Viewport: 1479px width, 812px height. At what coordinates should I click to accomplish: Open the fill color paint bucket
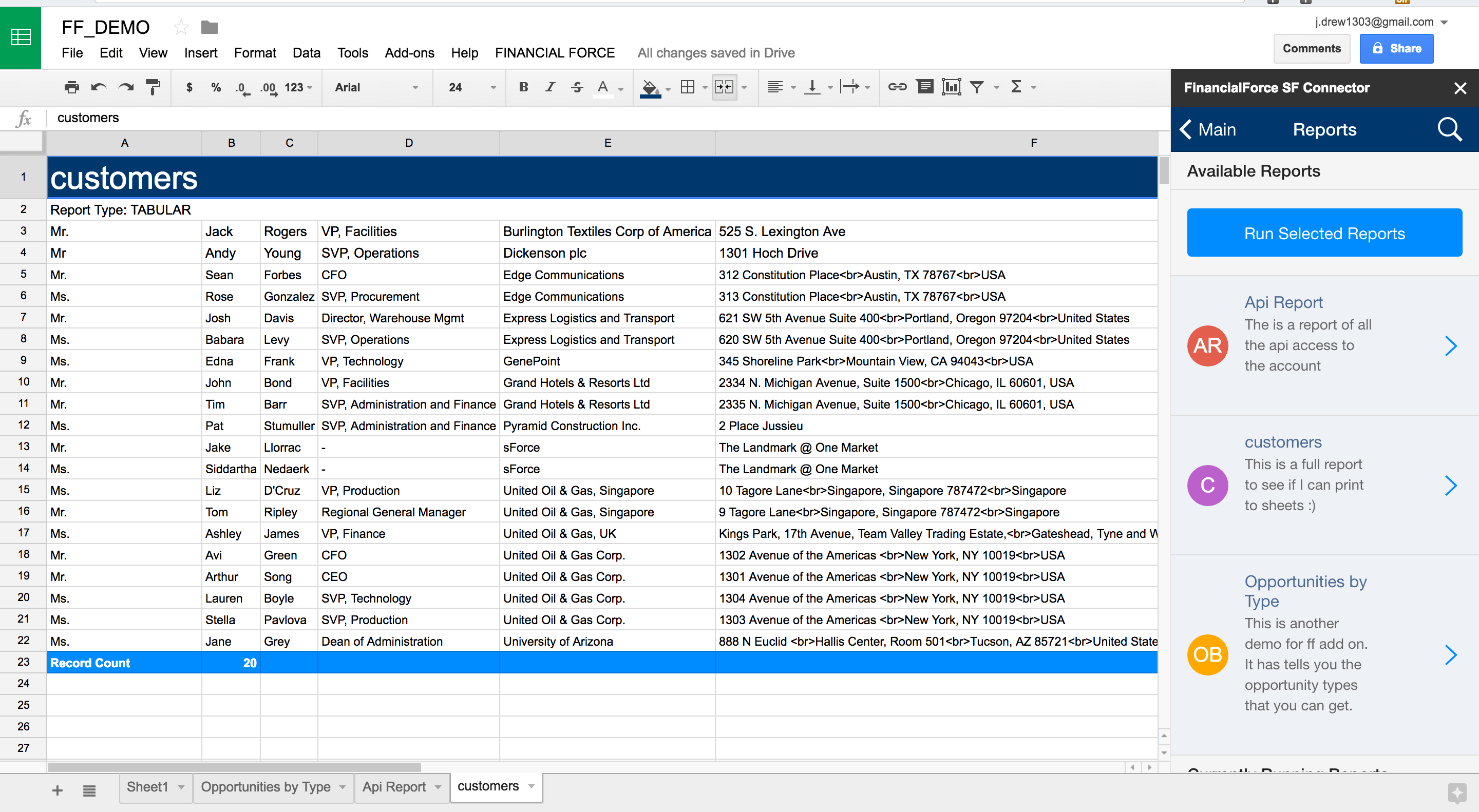[x=650, y=87]
